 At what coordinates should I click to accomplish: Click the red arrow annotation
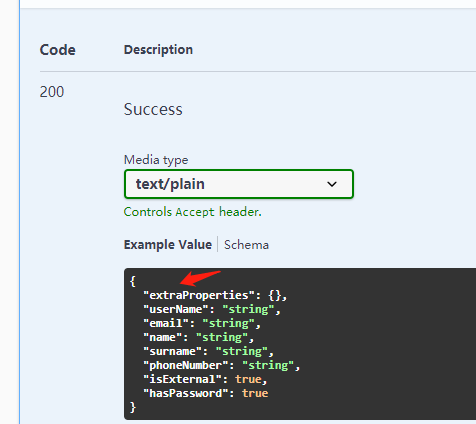(x=200, y=278)
